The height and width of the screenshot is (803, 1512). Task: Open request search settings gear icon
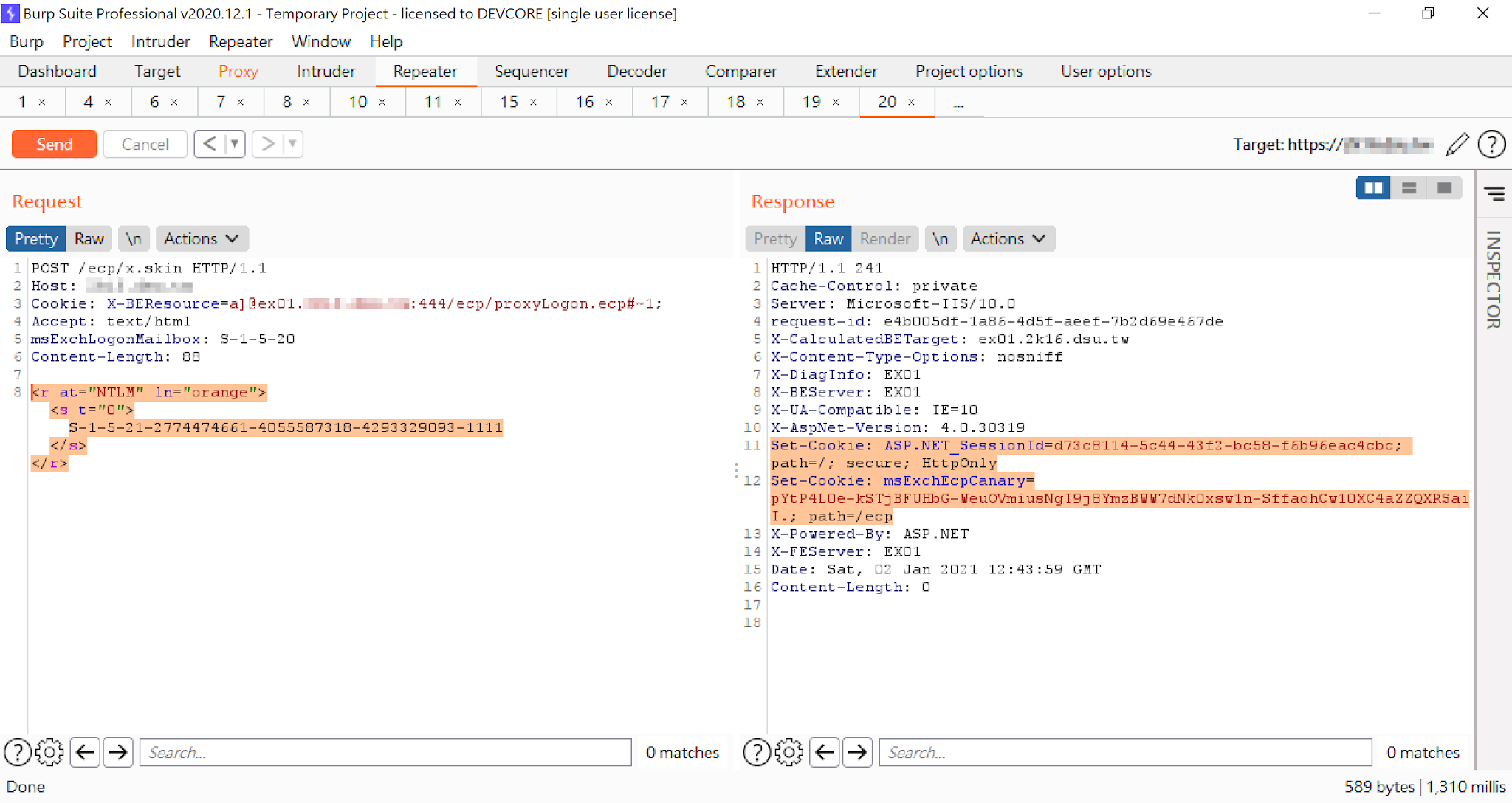pos(49,752)
